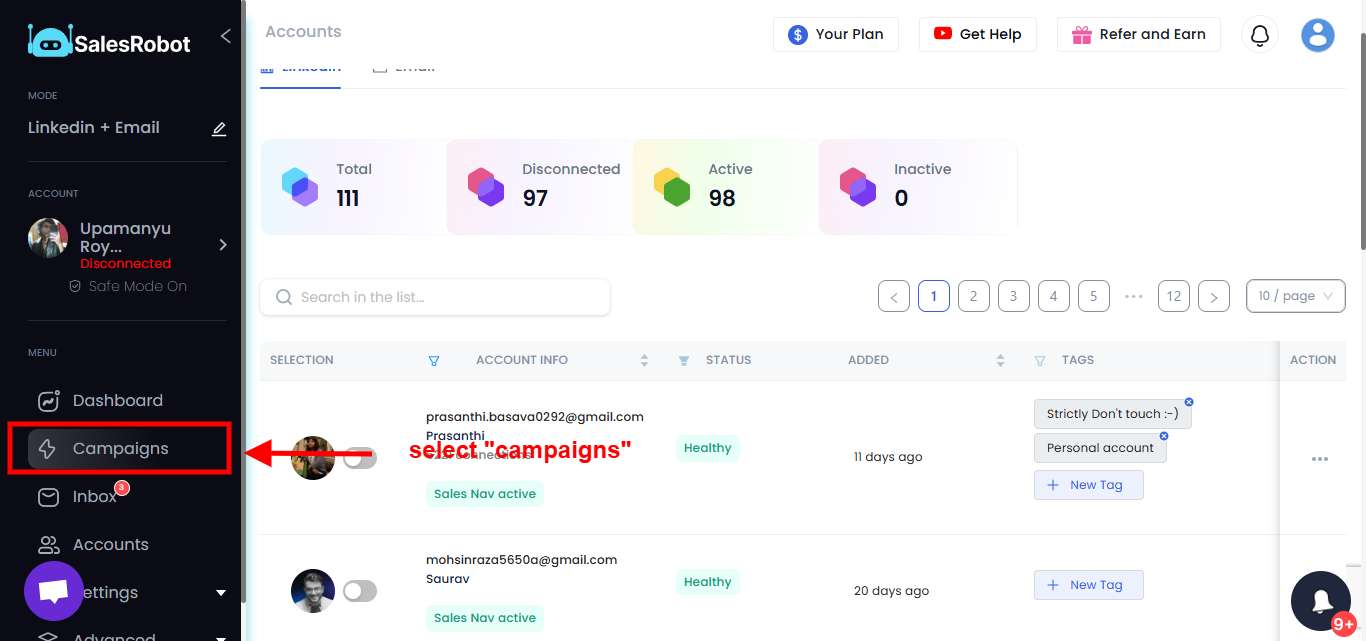Click the Healthy status for Prasanthi
The image size is (1366, 641).
pyautogui.click(x=708, y=448)
